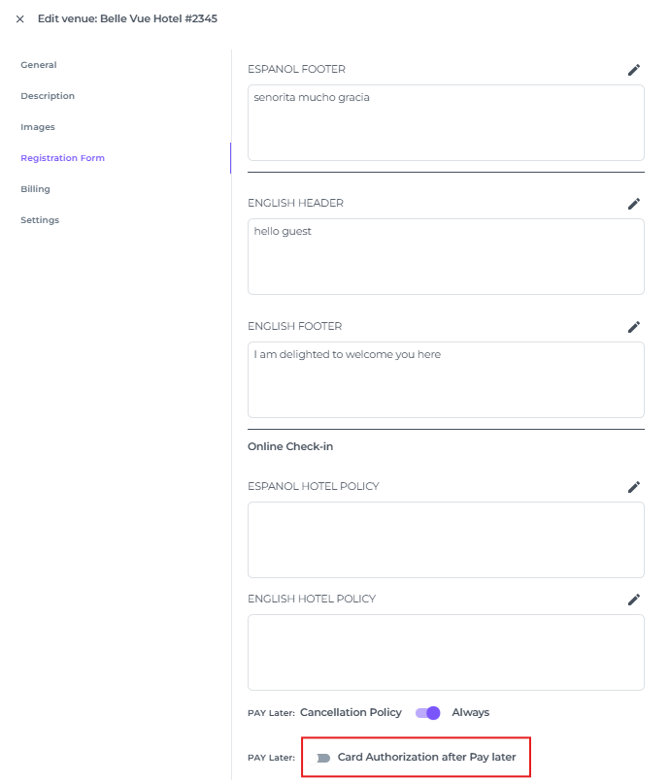Click the Always label next to Cancellation Policy
The image size is (670, 780).
click(x=470, y=713)
